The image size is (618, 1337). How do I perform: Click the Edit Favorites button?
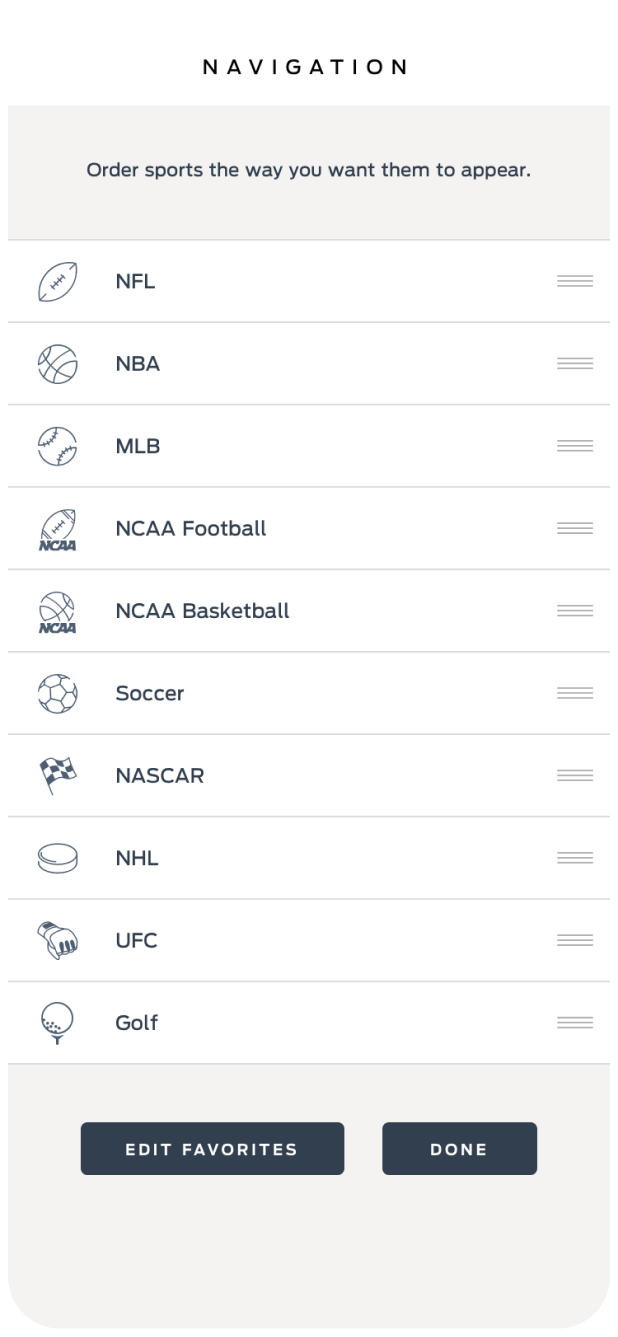pos(212,1149)
